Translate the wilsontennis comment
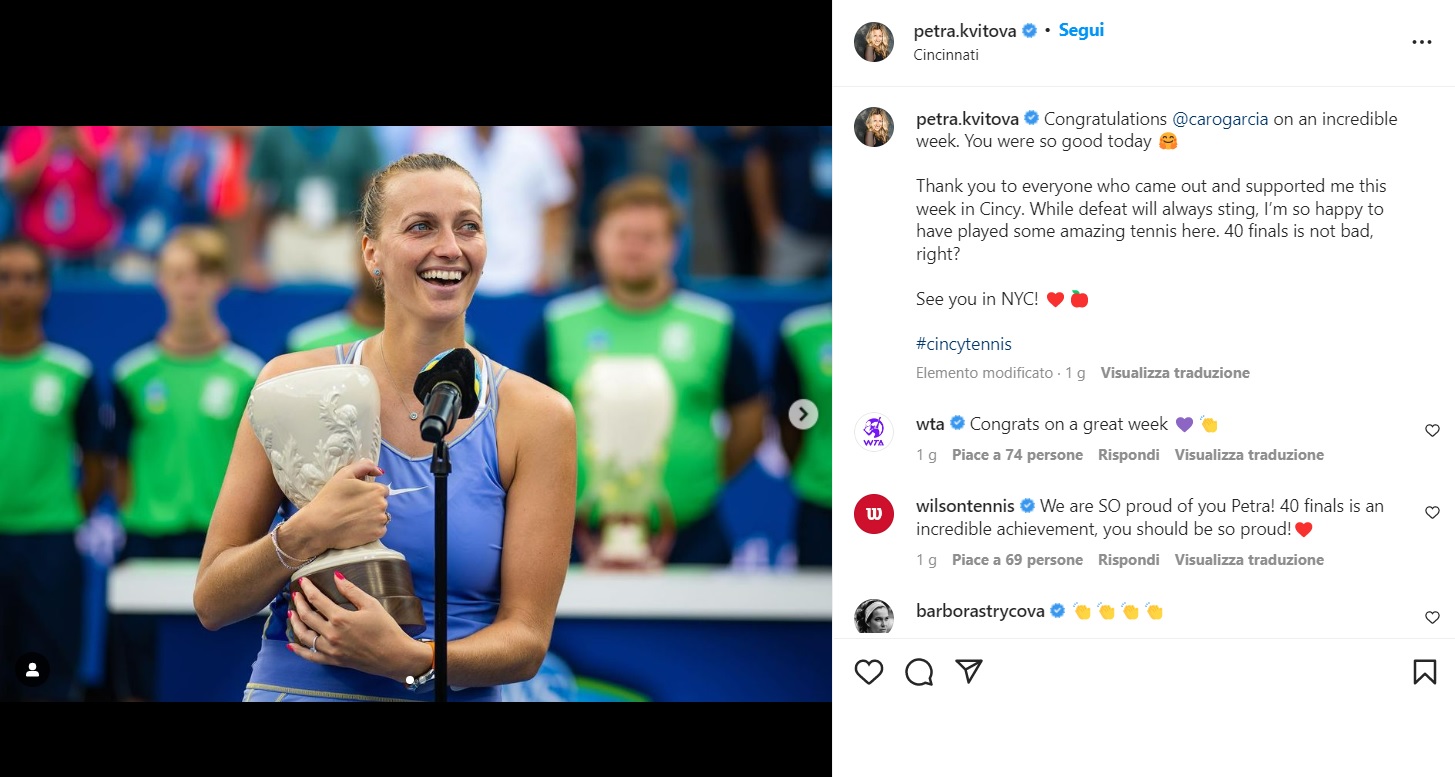The width and height of the screenshot is (1455, 777). point(1249,560)
